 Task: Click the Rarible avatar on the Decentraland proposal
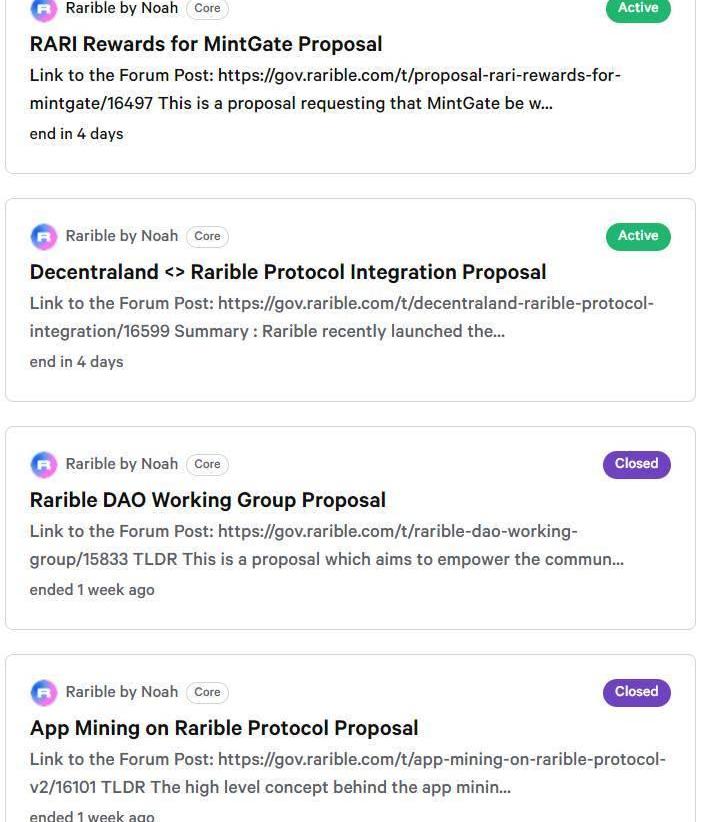pos(44,237)
